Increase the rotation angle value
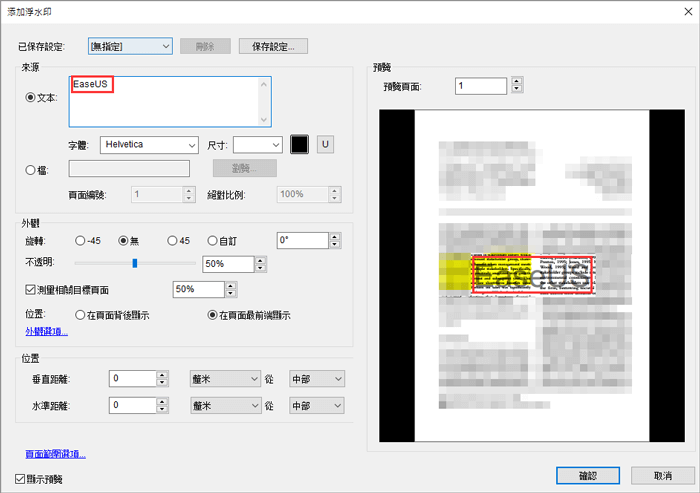 click(x=335, y=237)
